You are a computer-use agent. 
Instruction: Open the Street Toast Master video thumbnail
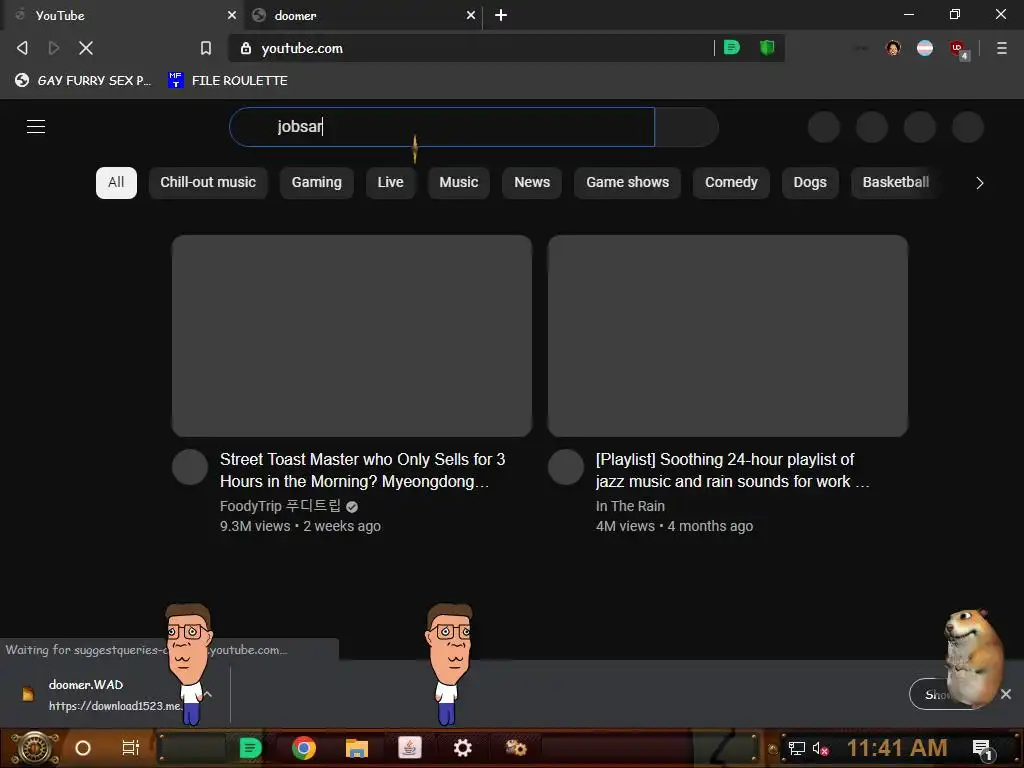(x=352, y=336)
